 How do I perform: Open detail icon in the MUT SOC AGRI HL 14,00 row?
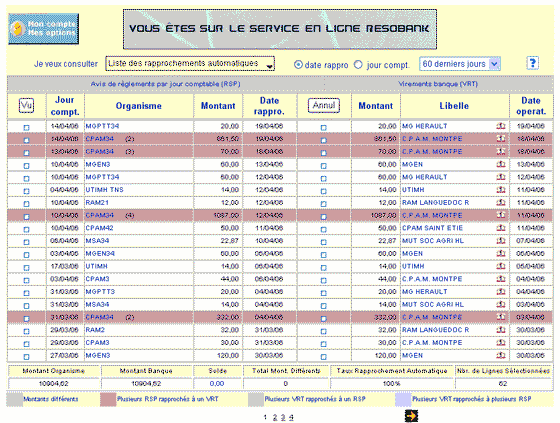pos(501,304)
